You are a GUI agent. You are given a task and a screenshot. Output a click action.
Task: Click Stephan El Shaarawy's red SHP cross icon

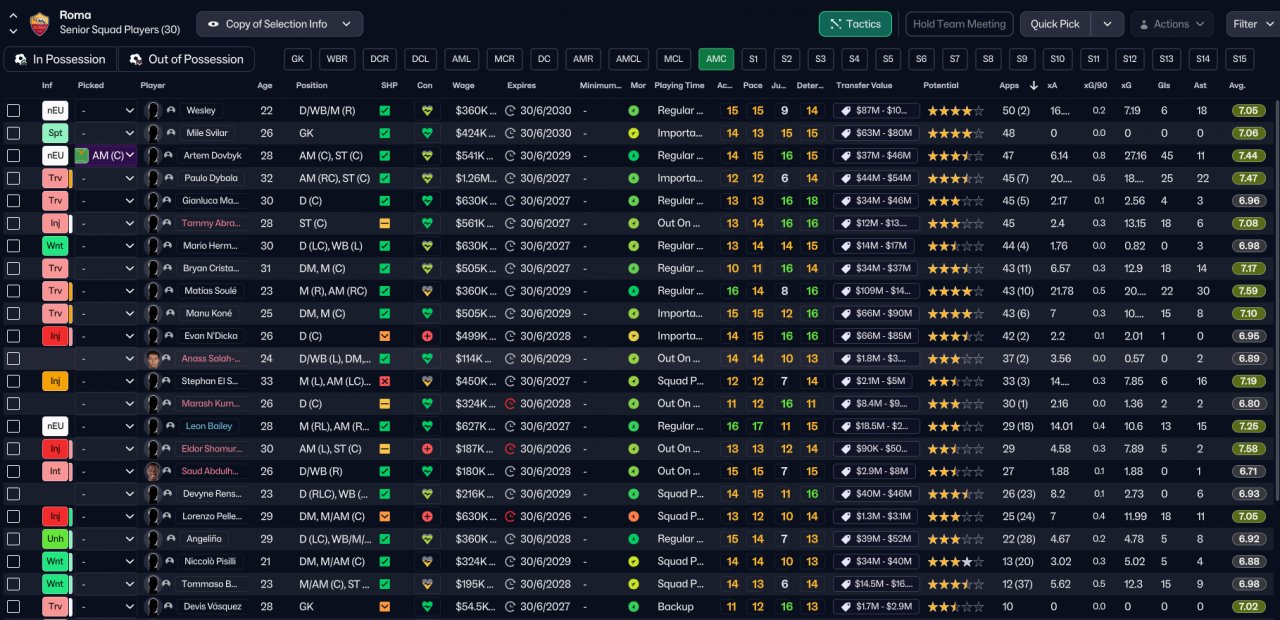[x=385, y=381]
